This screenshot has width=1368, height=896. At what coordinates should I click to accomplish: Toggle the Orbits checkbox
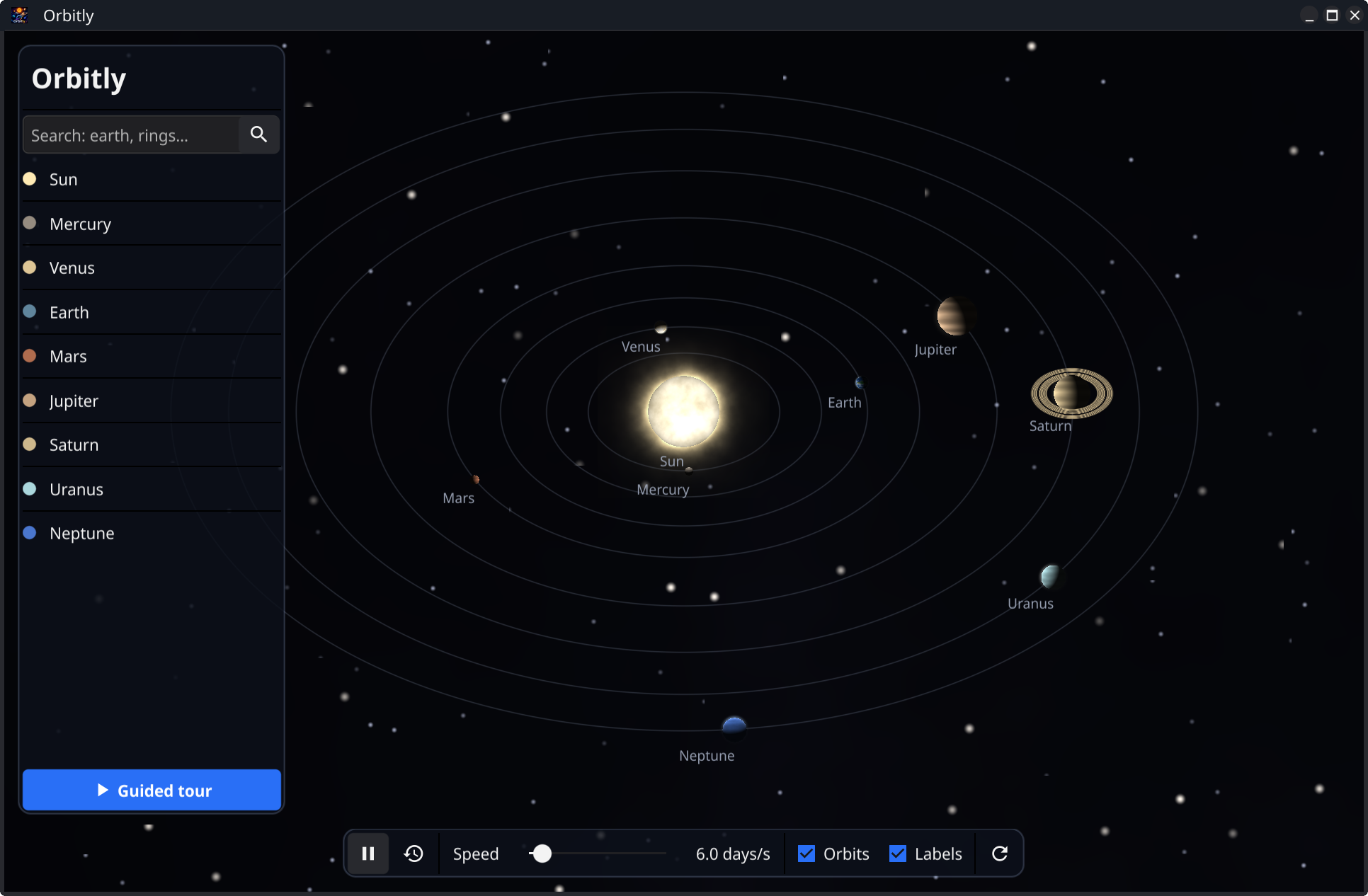click(806, 854)
